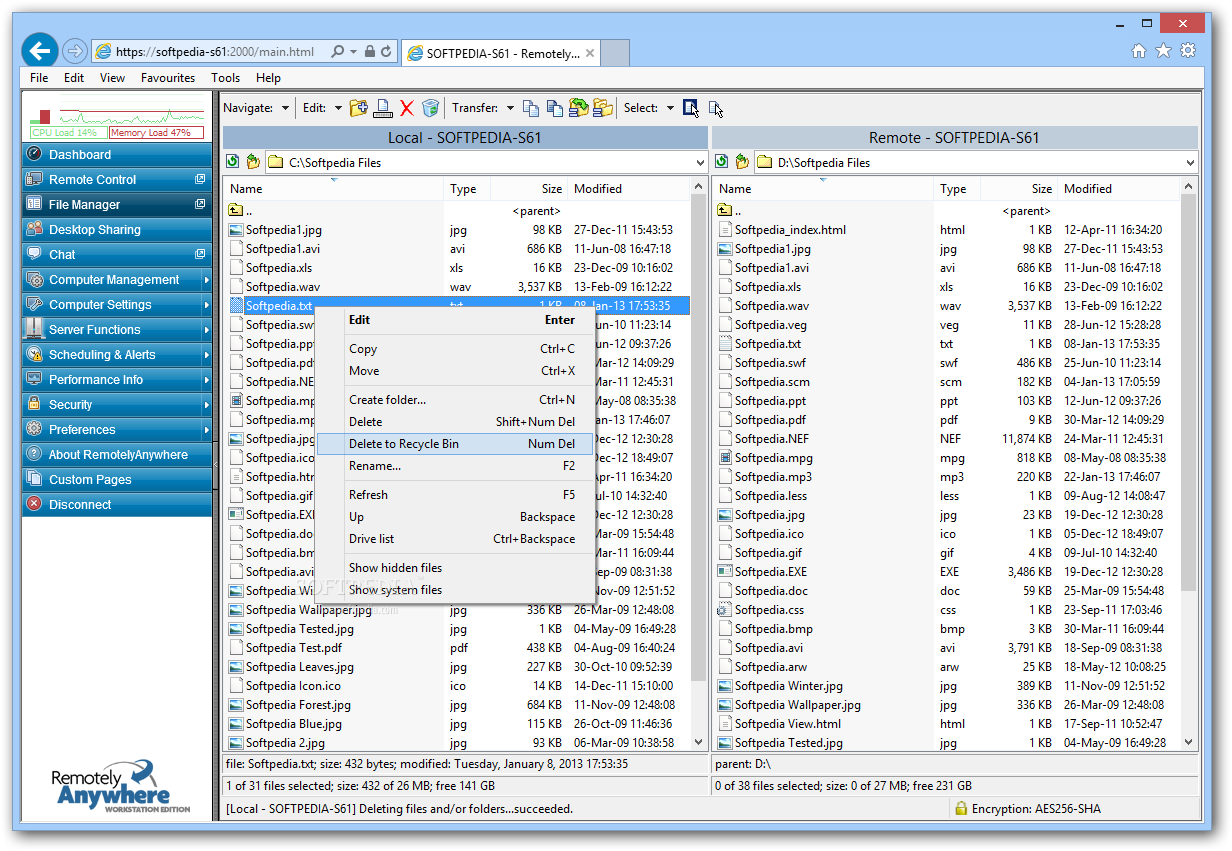Go up one folder in the Local pane
This screenshot has width=1232, height=851.
click(252, 162)
